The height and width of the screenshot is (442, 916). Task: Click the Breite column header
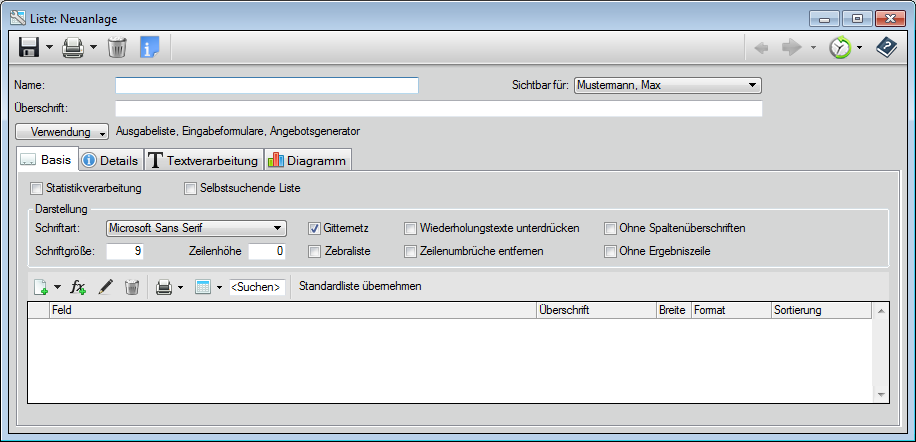point(674,310)
